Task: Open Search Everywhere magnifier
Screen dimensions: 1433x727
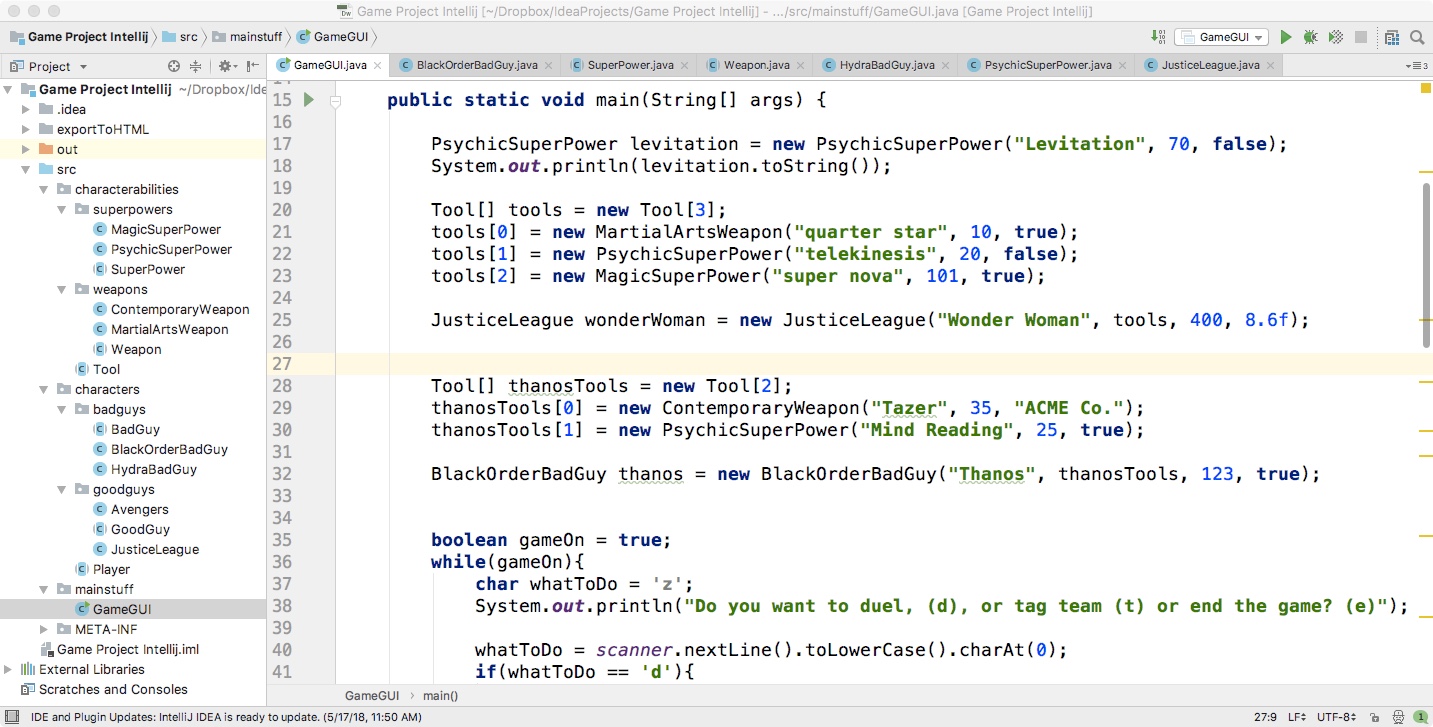Action: (x=1417, y=37)
